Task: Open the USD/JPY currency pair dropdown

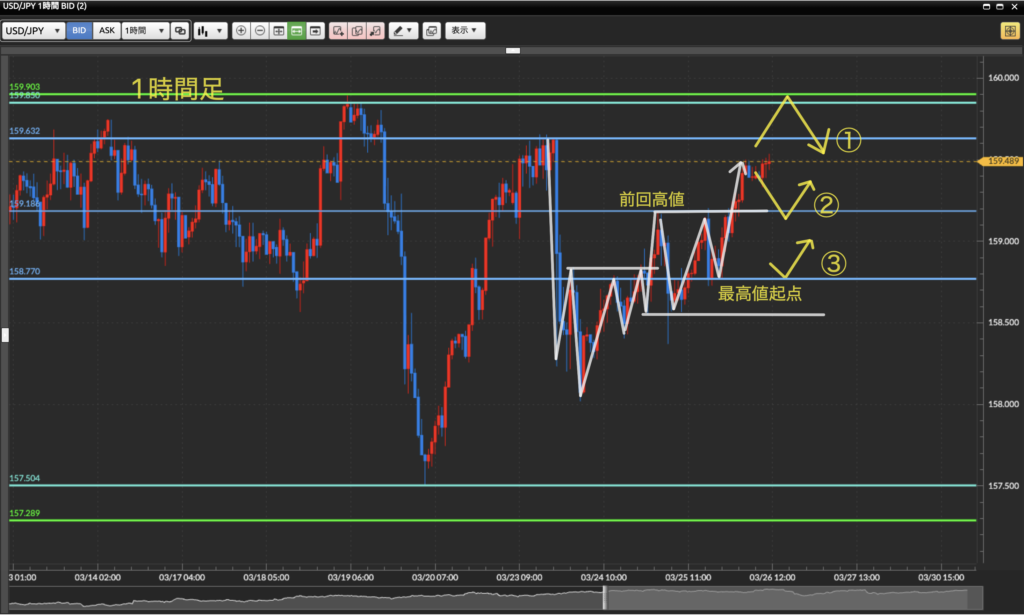Action: pos(34,31)
